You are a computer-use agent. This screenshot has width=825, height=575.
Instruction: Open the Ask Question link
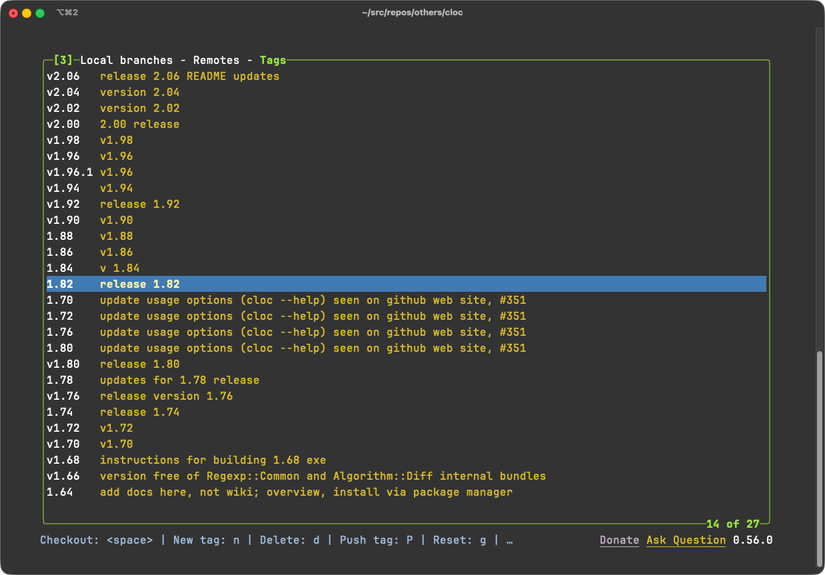point(686,540)
